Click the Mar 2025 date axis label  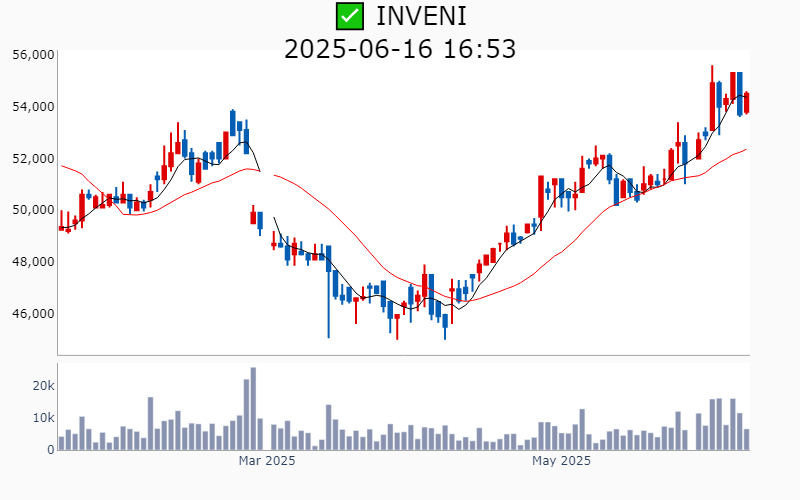point(267,461)
